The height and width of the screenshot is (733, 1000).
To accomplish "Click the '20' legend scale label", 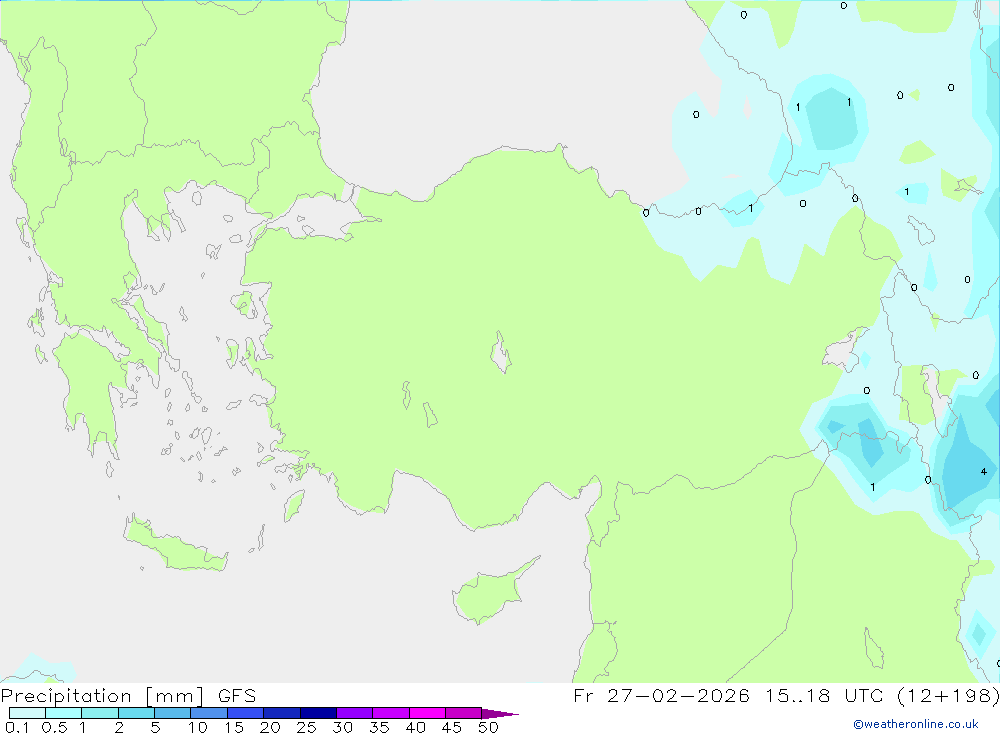I will coord(270,727).
